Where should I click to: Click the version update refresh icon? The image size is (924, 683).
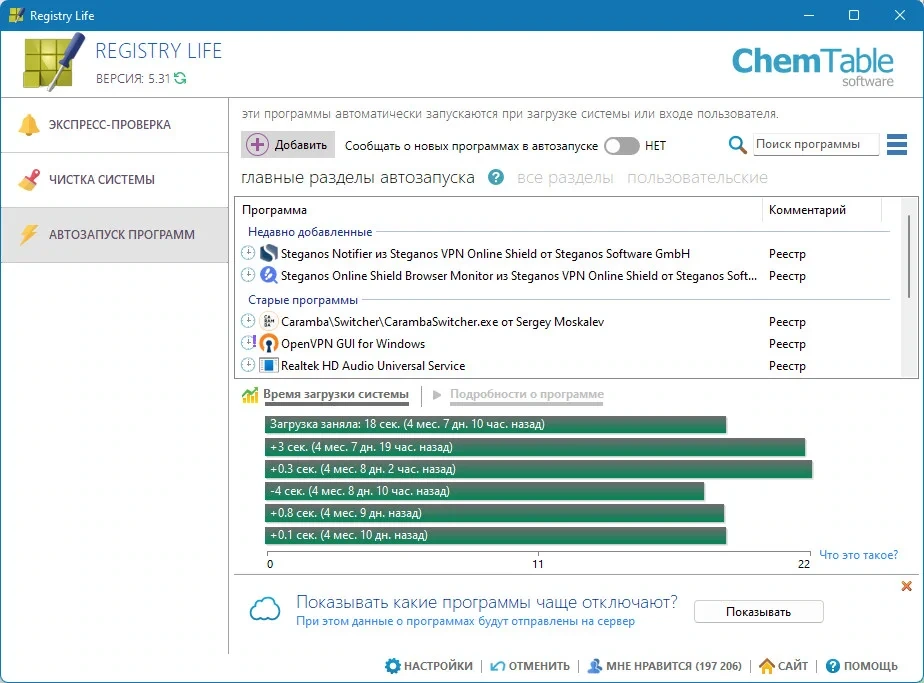click(x=180, y=78)
